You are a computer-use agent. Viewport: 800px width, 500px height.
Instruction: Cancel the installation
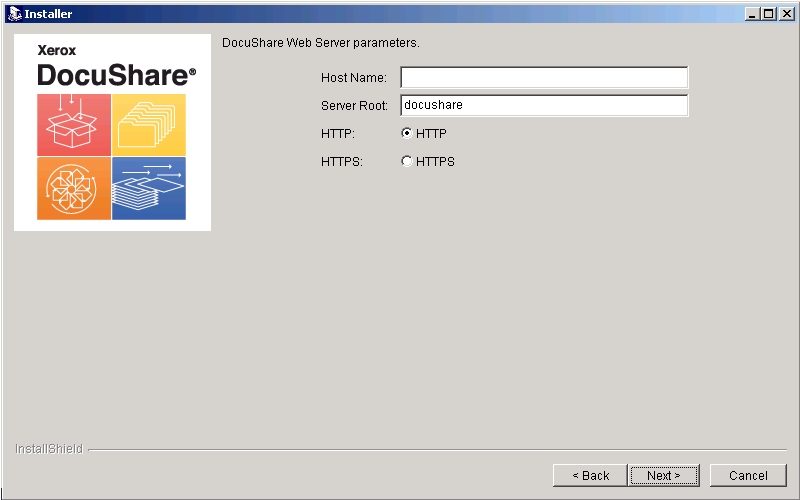tap(748, 476)
